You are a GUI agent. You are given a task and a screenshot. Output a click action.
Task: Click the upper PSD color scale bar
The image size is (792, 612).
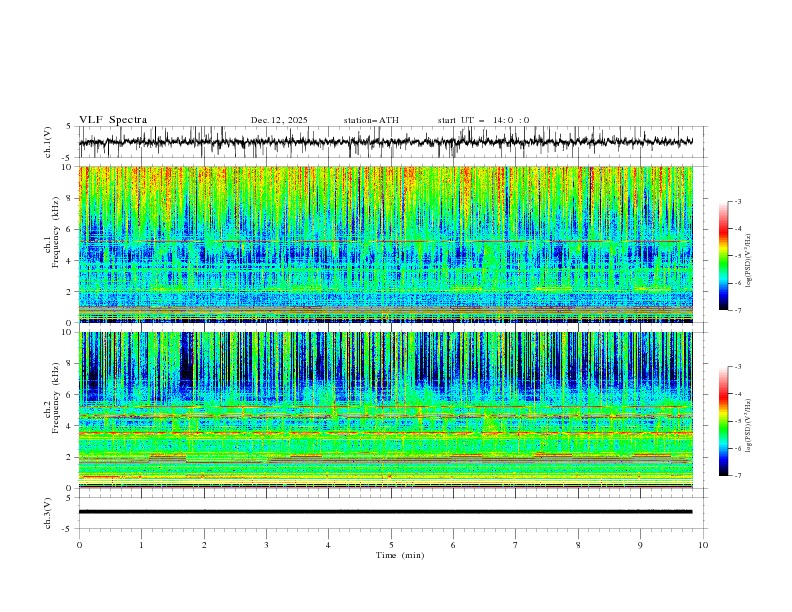point(723,256)
